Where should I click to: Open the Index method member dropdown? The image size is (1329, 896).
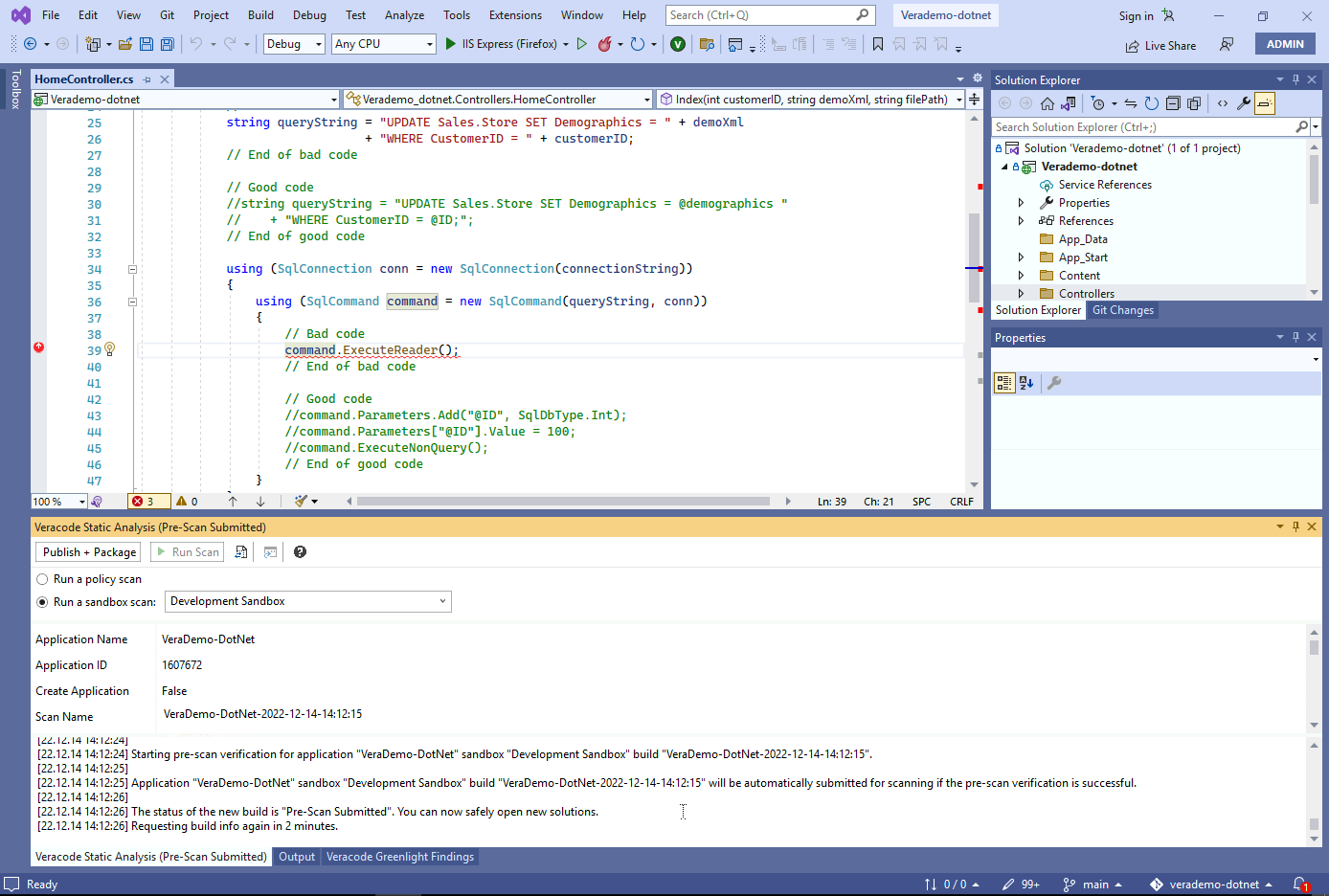810,99
